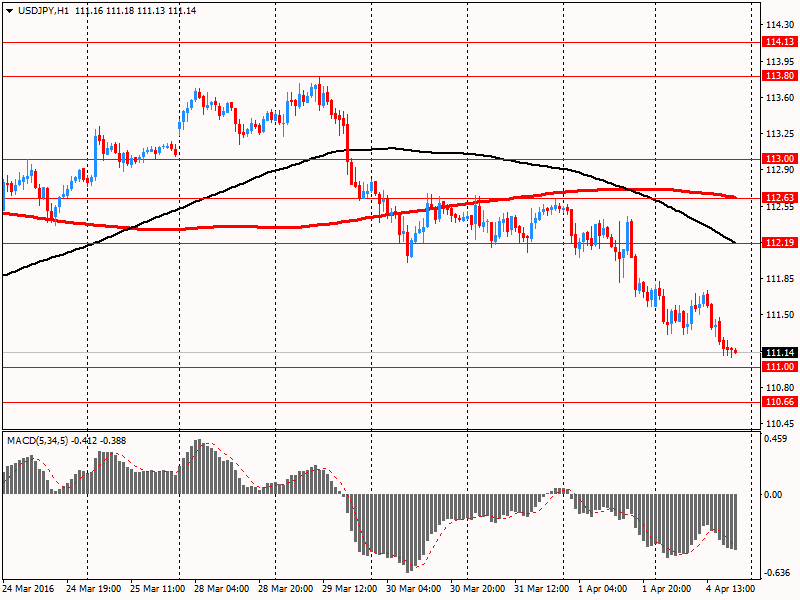Click the 25 Mar 11:00 time label
This screenshot has height=600, width=800.
tap(158, 589)
